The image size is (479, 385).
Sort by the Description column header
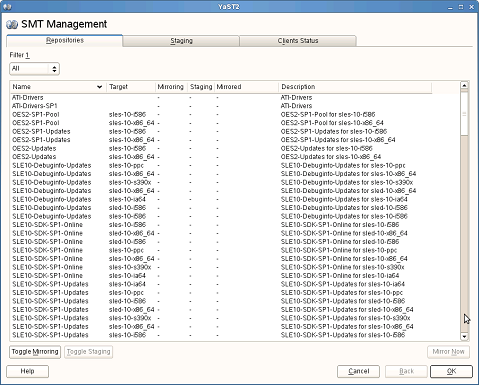pyautogui.click(x=355, y=87)
